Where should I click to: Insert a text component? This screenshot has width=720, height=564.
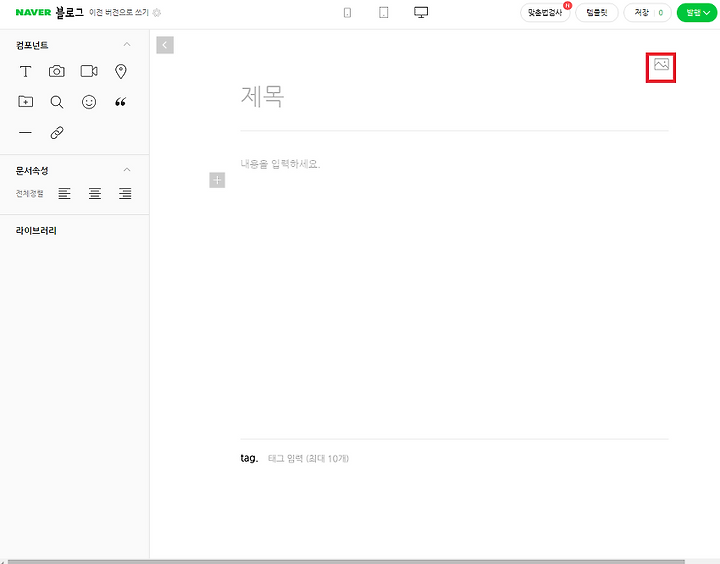click(x=26, y=72)
